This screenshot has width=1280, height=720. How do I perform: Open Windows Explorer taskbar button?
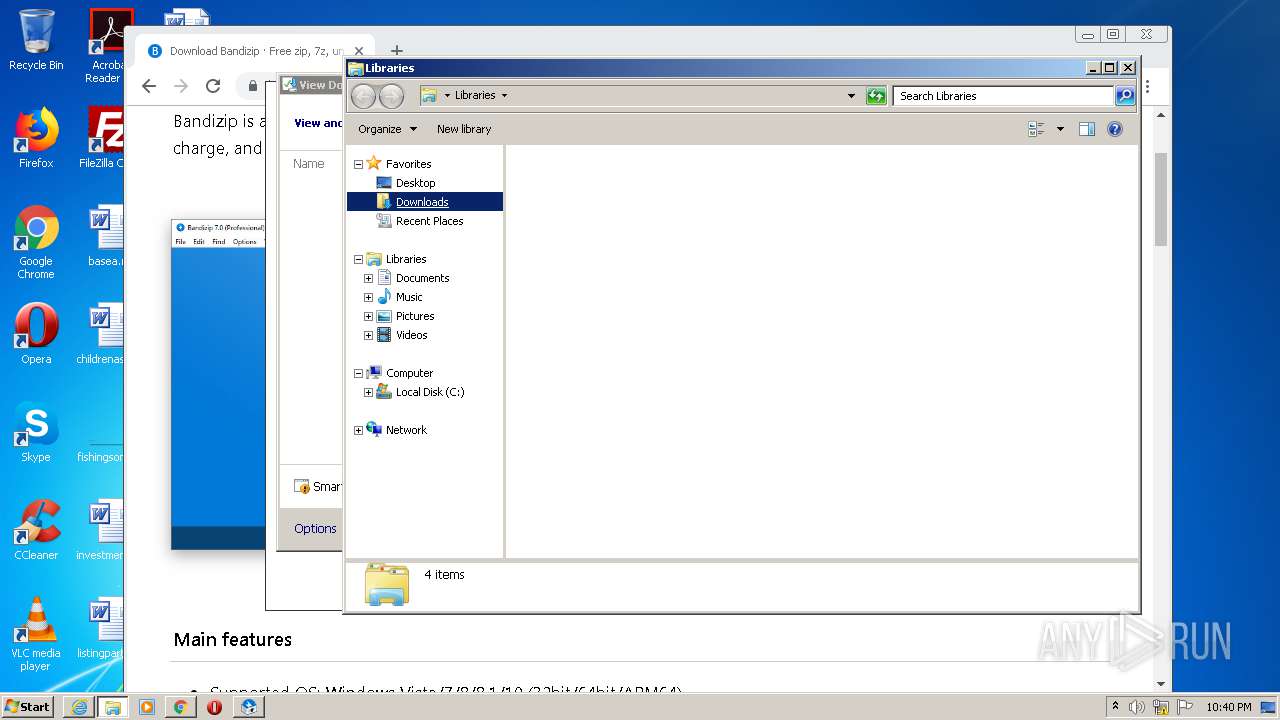(113, 707)
